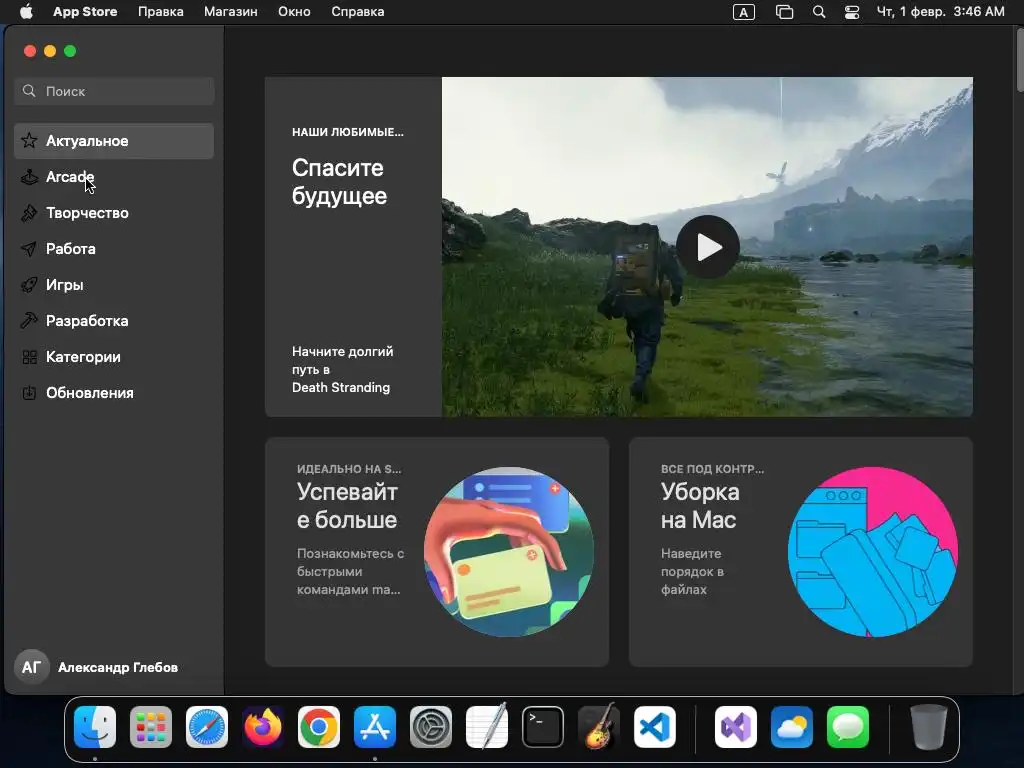Open the Игры rocket icon
1024x768 pixels.
29,285
